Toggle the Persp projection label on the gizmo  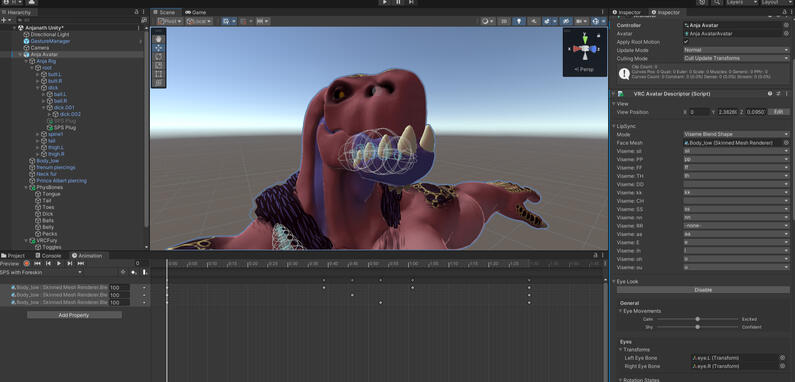click(585, 70)
